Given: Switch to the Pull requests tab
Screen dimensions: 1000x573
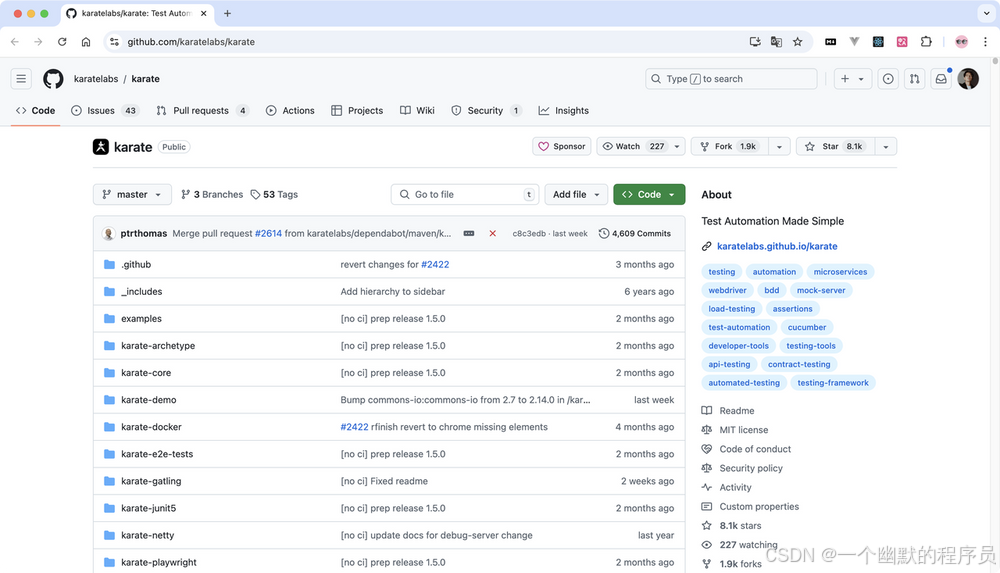Looking at the screenshot, I should tap(202, 110).
